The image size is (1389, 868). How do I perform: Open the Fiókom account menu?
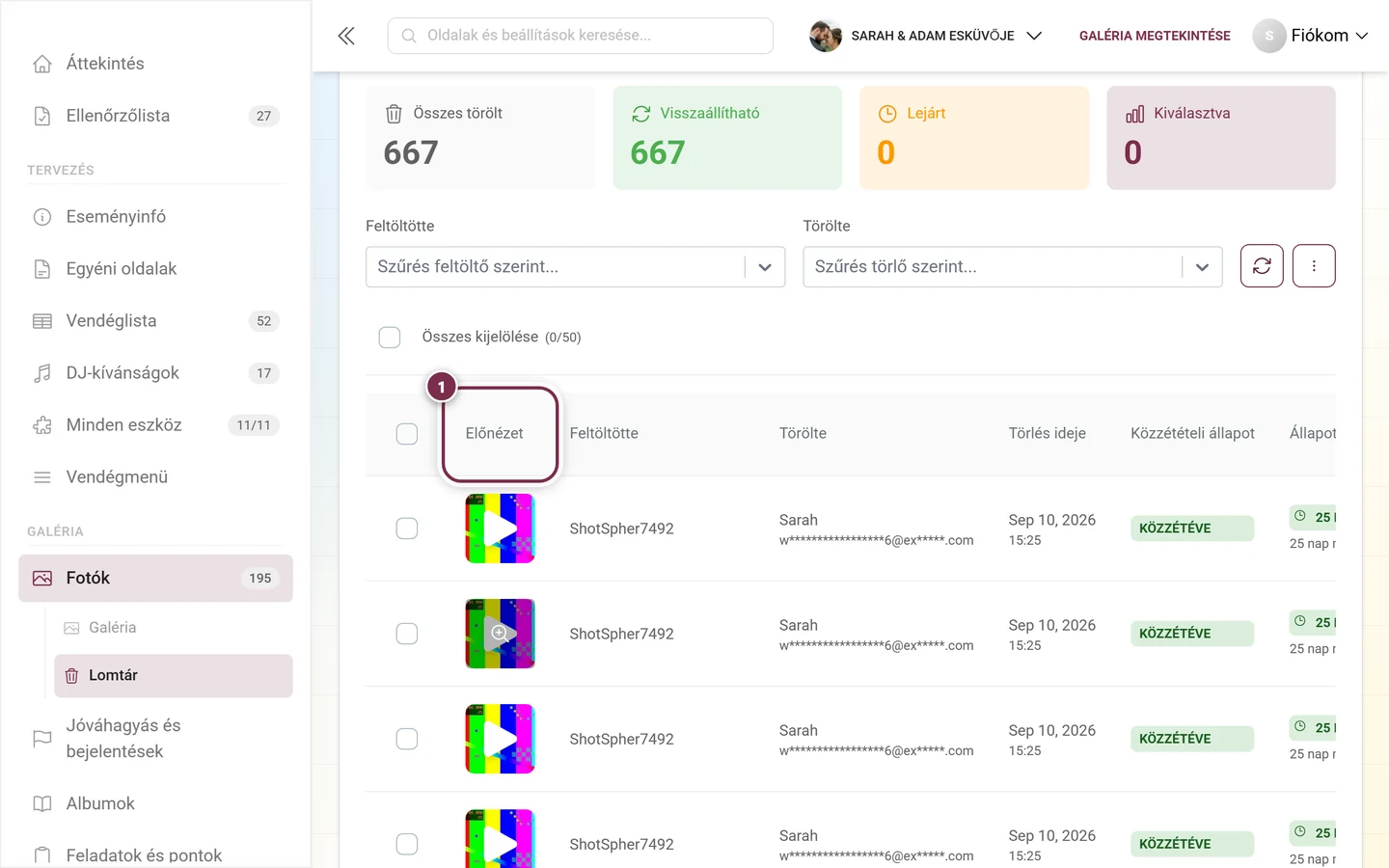[x=1311, y=36]
